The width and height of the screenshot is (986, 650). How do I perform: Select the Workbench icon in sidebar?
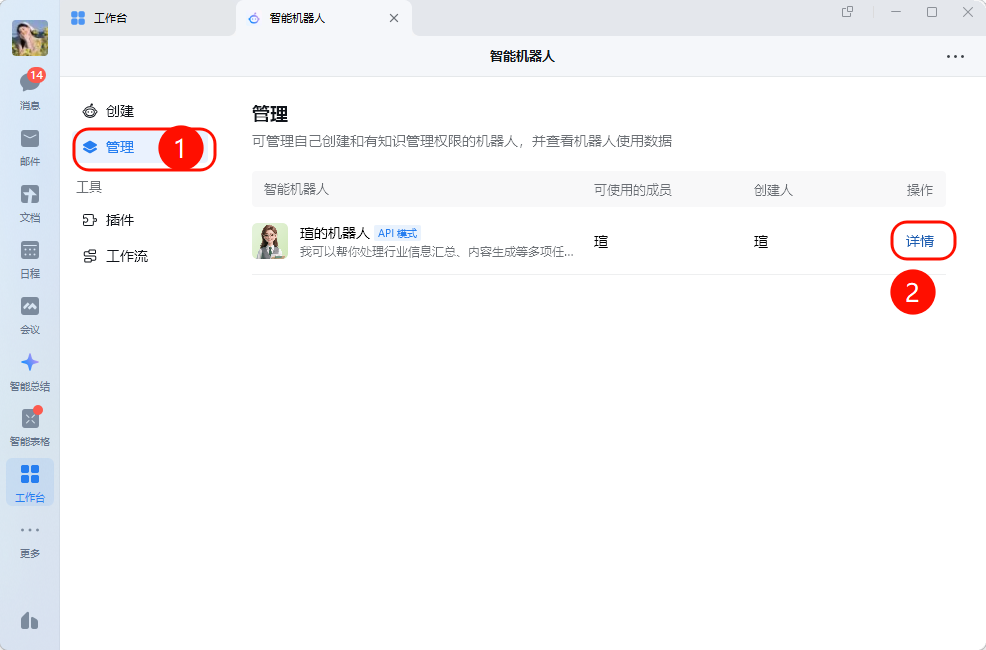30,482
